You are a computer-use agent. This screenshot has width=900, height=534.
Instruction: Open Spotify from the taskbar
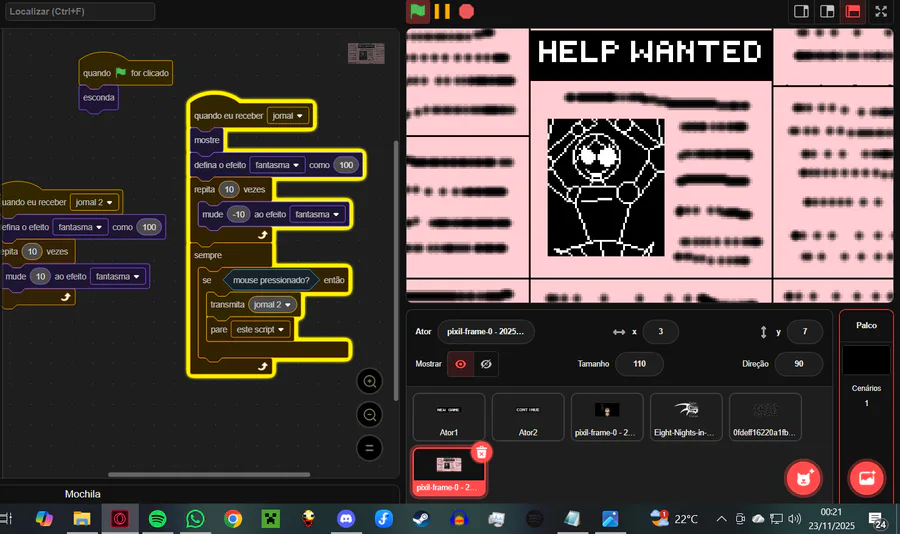tap(158, 519)
